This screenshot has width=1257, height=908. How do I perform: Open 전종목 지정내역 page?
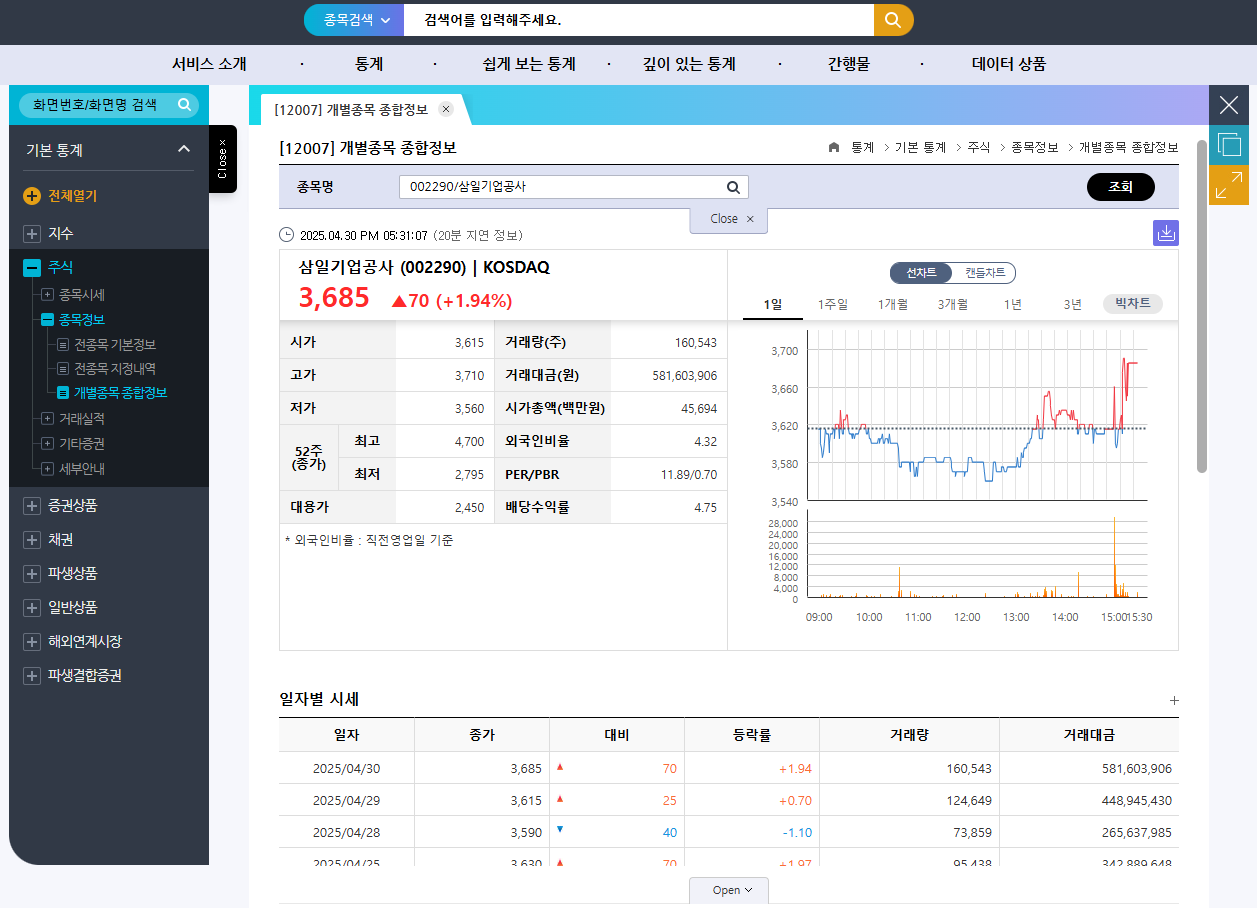[114, 369]
